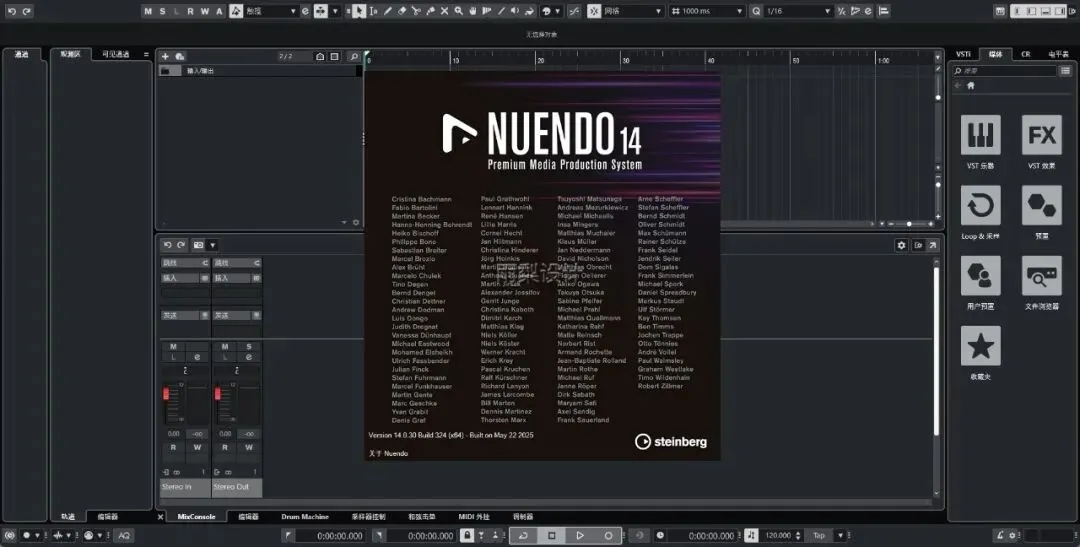
Task: Open Stereo In routing dropdown
Action: pos(185,263)
